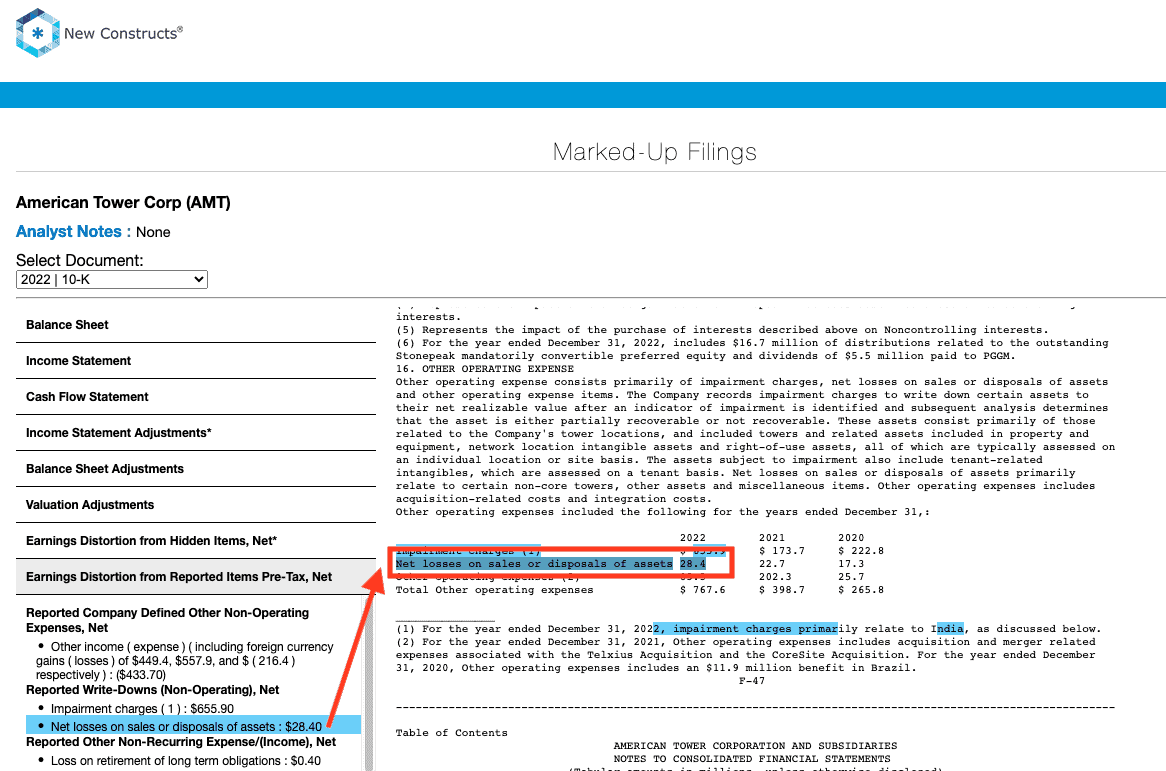The width and height of the screenshot is (1166, 771).
Task: Select Loss on retirement of long term obligations item
Action: click(x=186, y=761)
